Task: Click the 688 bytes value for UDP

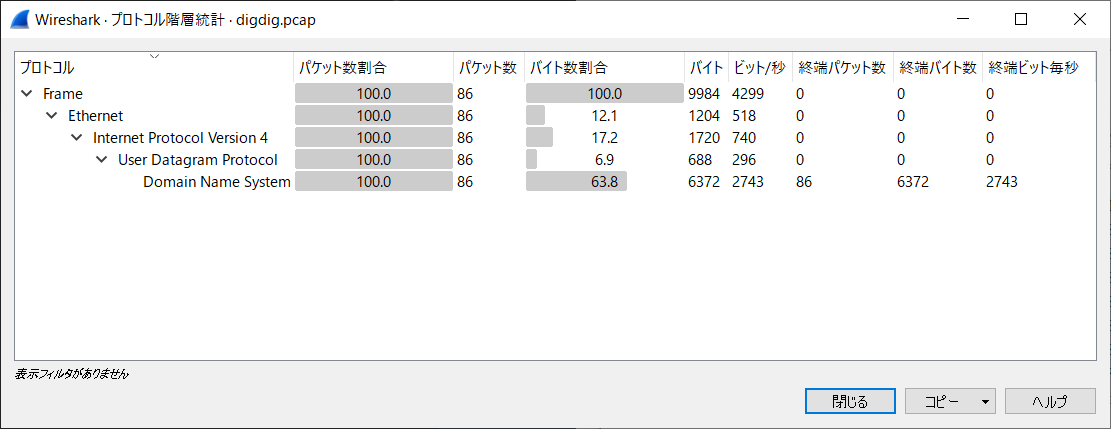Action: [x=700, y=160]
